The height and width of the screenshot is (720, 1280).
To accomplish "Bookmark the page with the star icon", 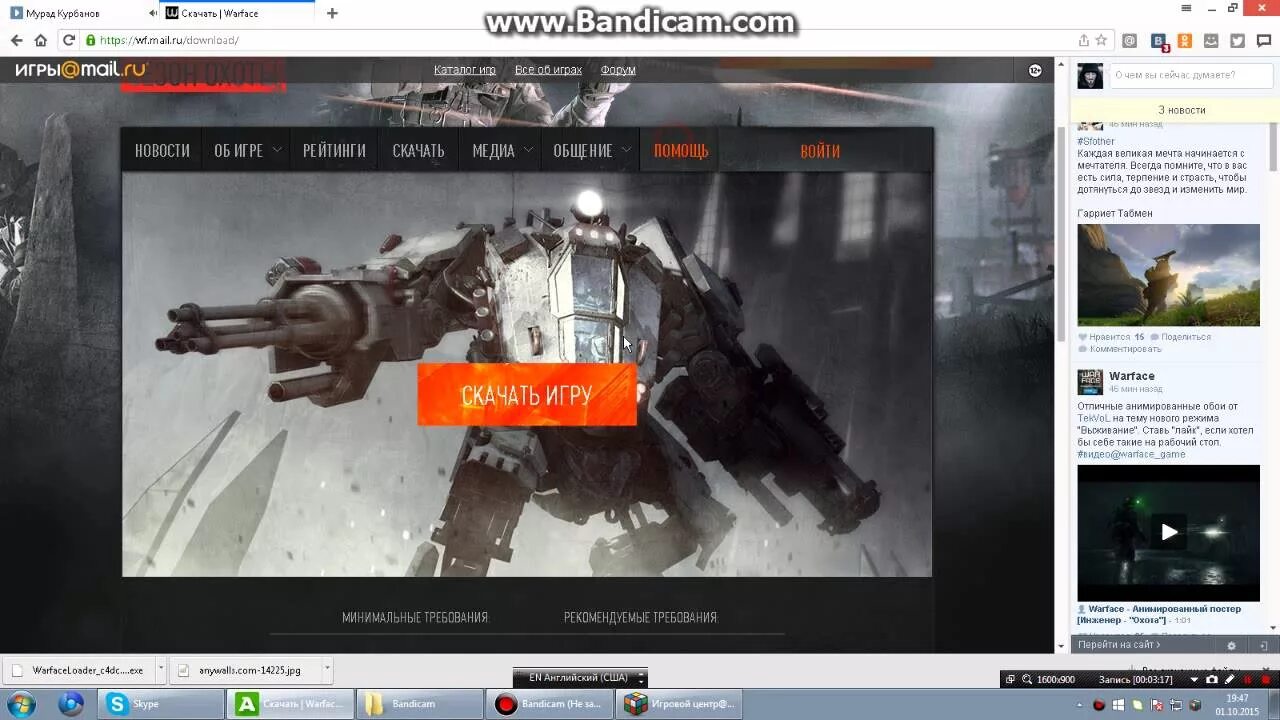I will [x=1101, y=41].
